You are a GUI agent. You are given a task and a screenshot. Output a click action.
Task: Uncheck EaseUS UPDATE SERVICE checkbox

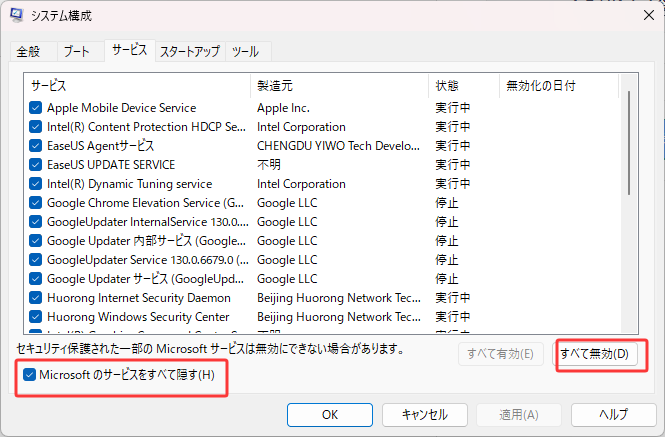click(x=36, y=165)
